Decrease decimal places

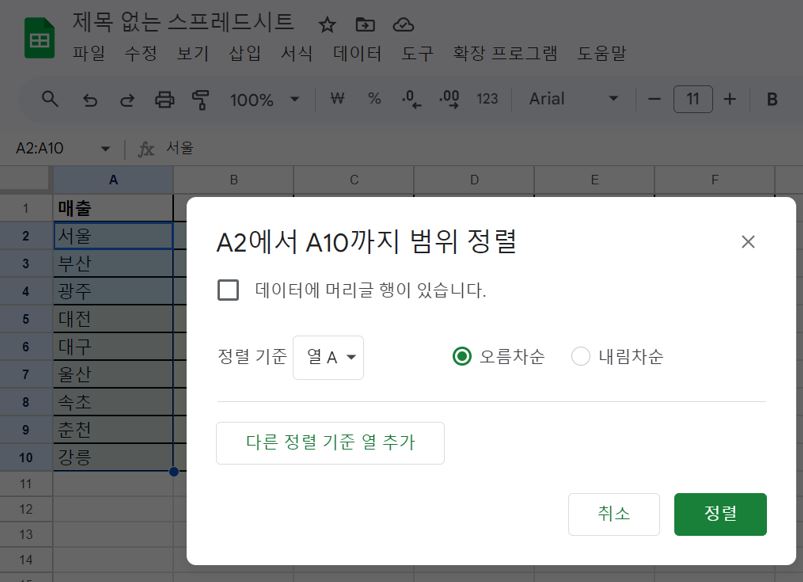(x=408, y=99)
